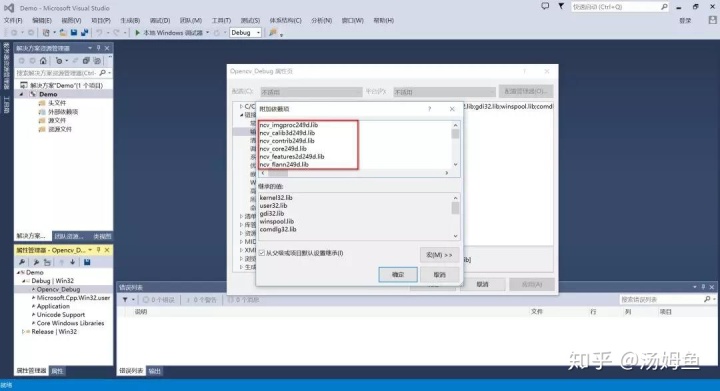Click the wrench Properties icon in Property Manager
The height and width of the screenshot is (391, 720).
coord(22,262)
